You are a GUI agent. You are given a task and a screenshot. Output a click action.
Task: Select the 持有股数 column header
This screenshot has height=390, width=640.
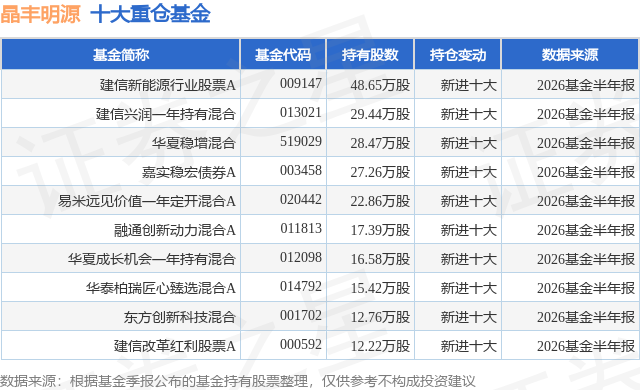pos(370,55)
